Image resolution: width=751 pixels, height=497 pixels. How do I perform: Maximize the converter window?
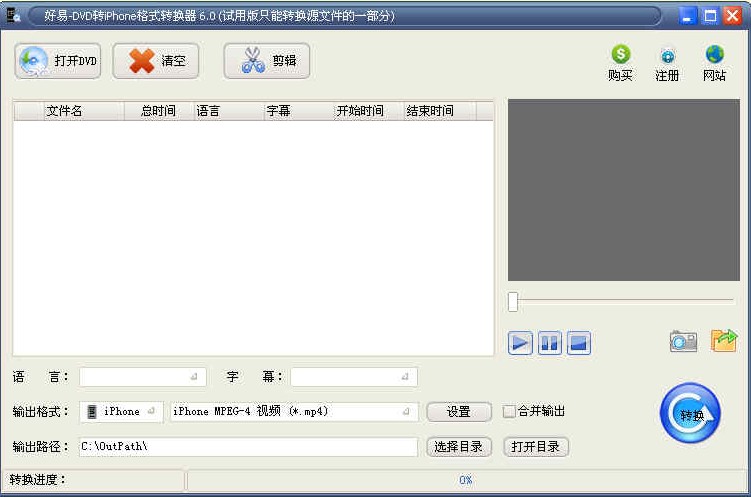click(x=710, y=16)
